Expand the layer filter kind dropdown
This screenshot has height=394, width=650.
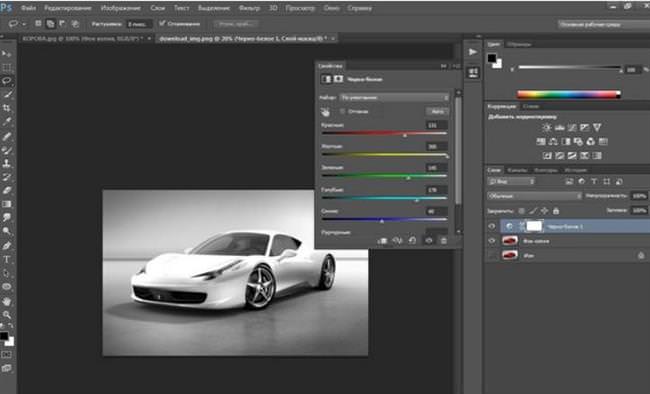(511, 181)
